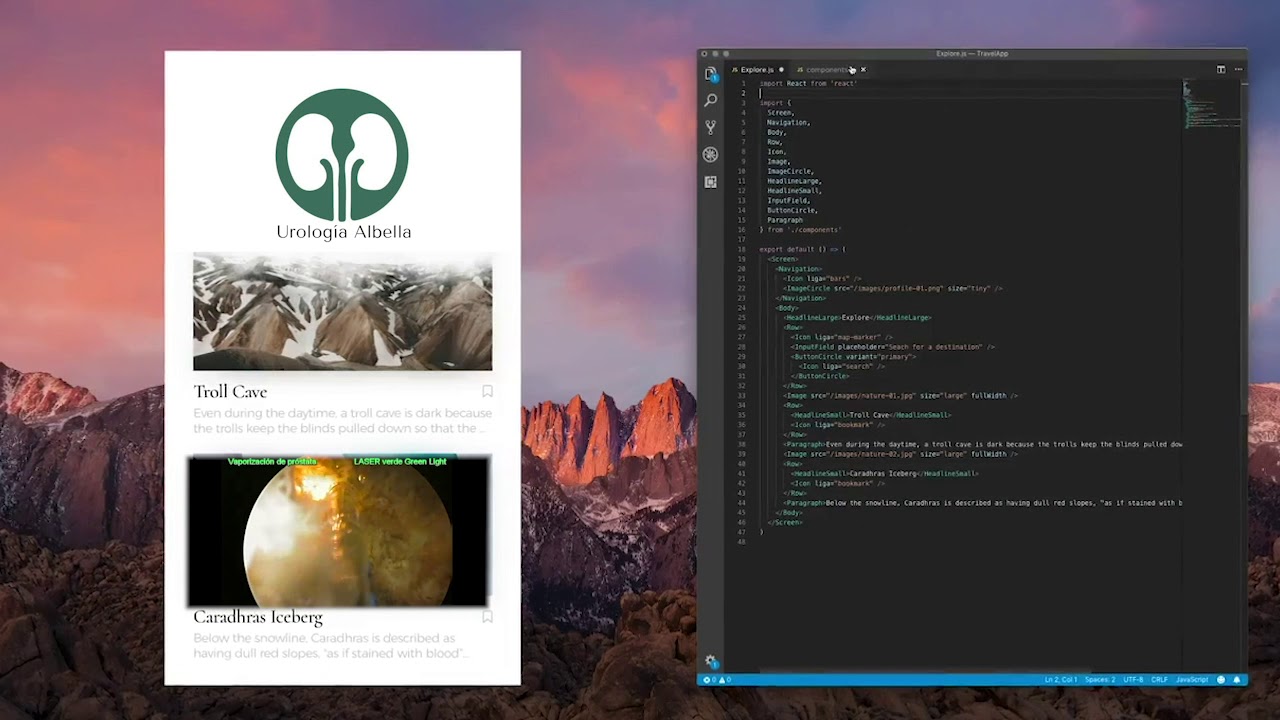Click the ButtonCircle import on line 14

point(792,210)
